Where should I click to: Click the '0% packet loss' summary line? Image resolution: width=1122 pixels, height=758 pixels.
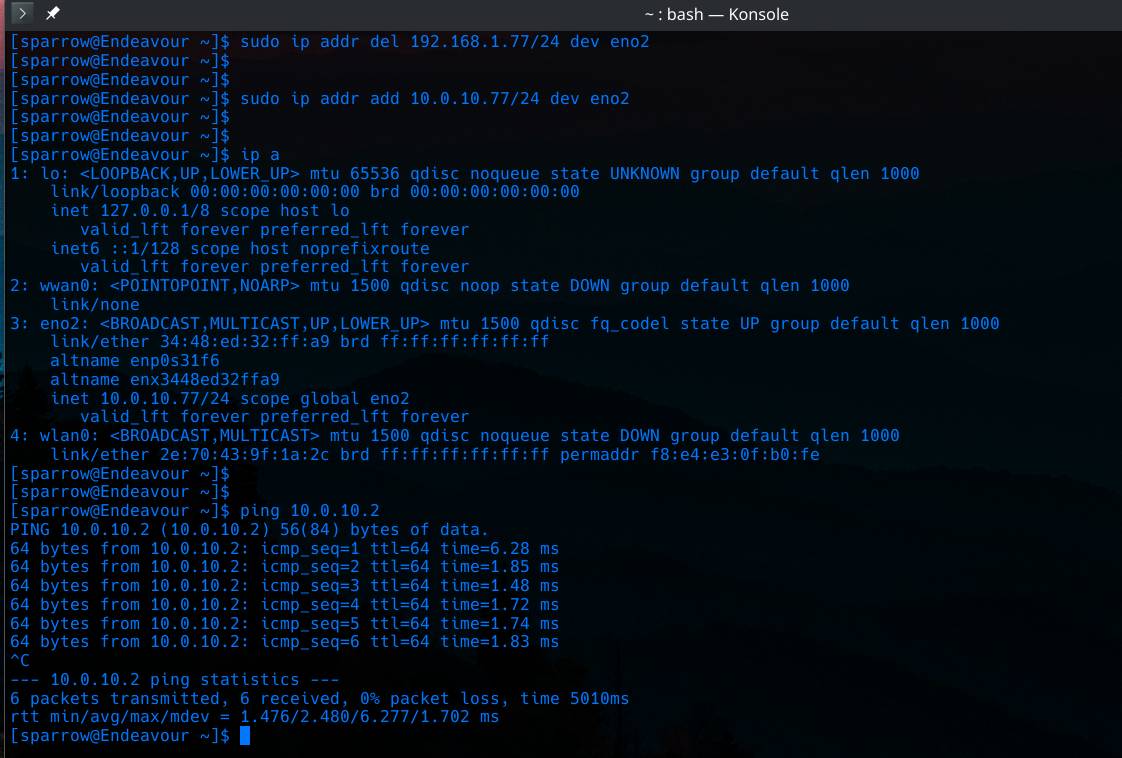point(319,699)
